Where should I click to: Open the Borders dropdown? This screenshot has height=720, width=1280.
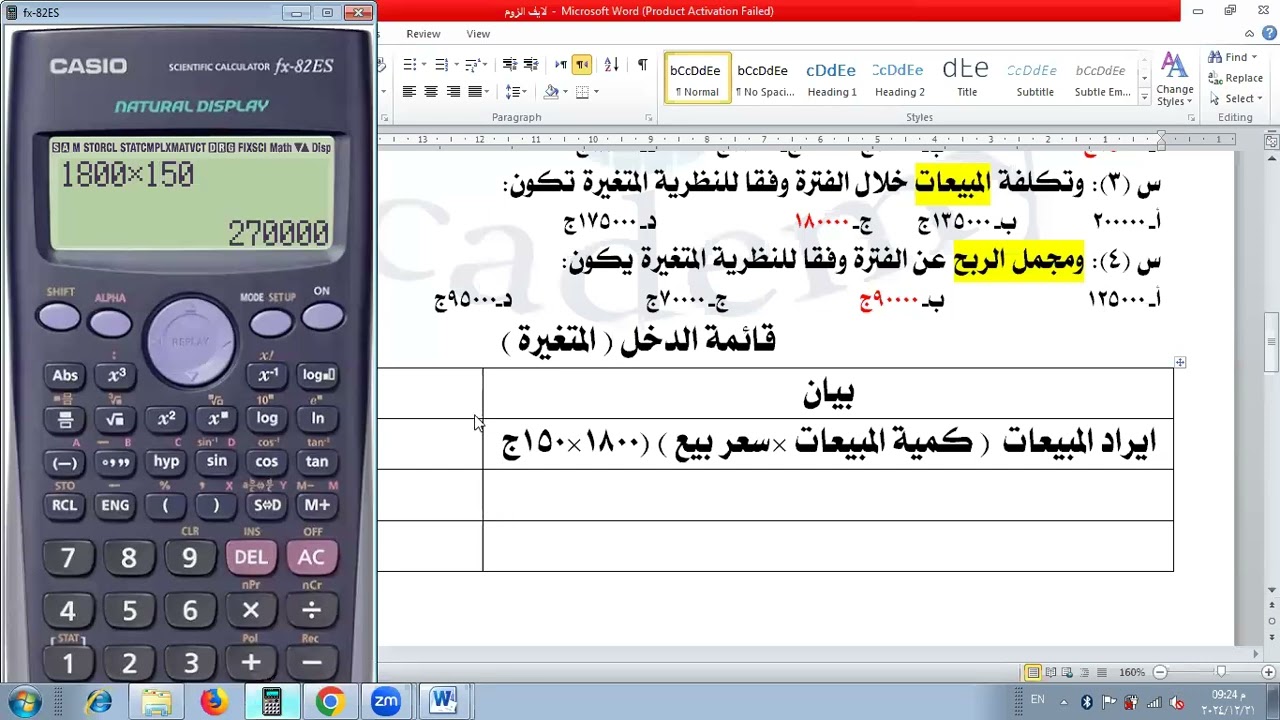[x=596, y=92]
